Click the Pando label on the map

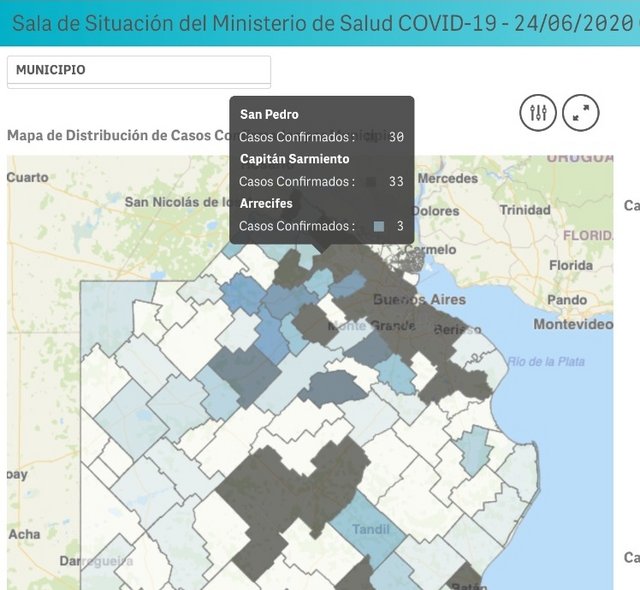pyautogui.click(x=567, y=300)
